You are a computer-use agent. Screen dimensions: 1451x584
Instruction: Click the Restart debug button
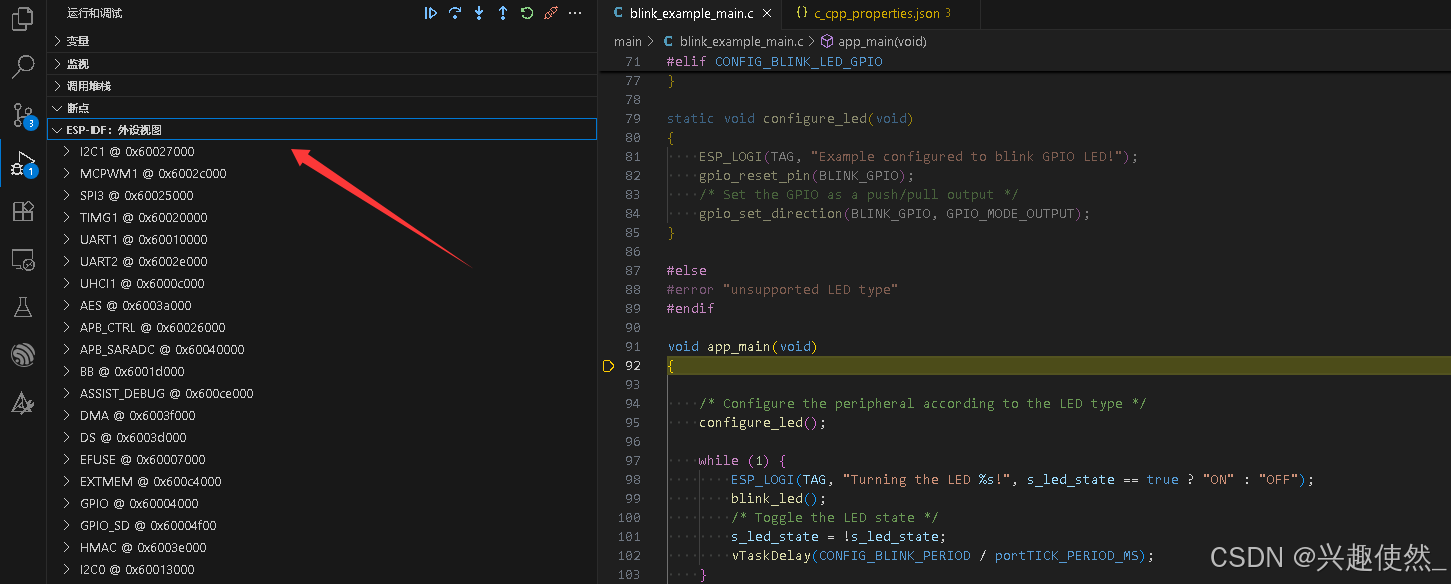pyautogui.click(x=527, y=13)
